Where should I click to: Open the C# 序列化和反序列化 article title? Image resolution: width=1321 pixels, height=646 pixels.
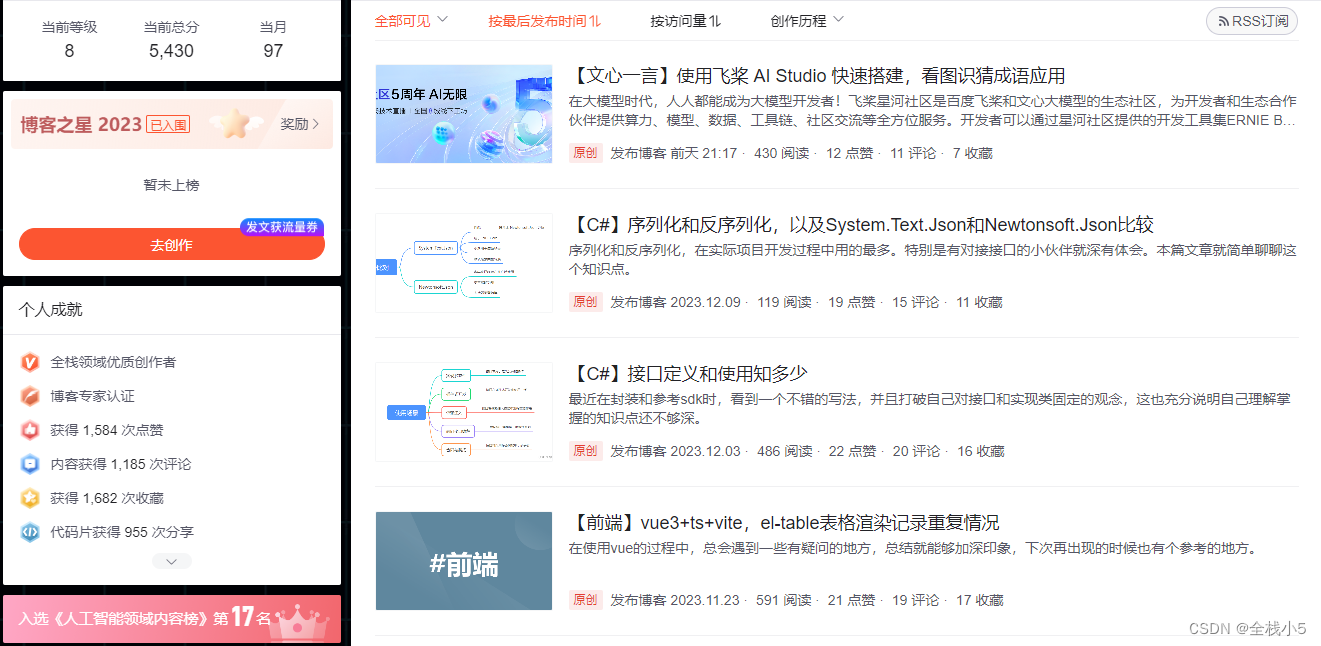click(x=861, y=225)
